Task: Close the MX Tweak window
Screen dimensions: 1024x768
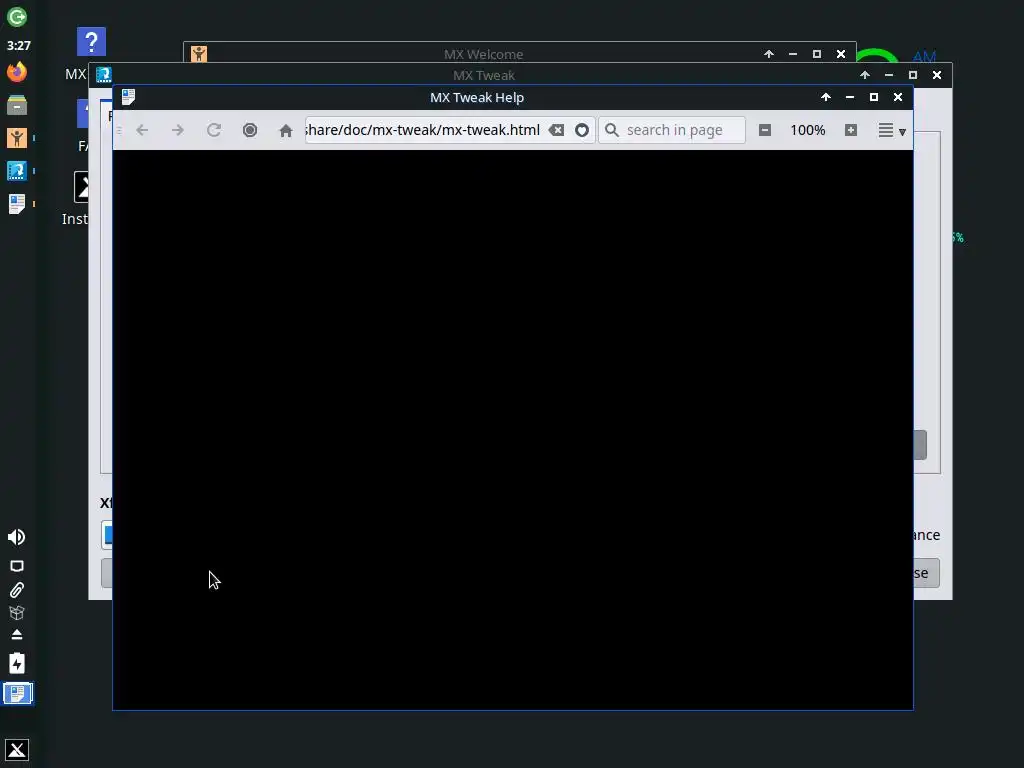Action: point(937,75)
